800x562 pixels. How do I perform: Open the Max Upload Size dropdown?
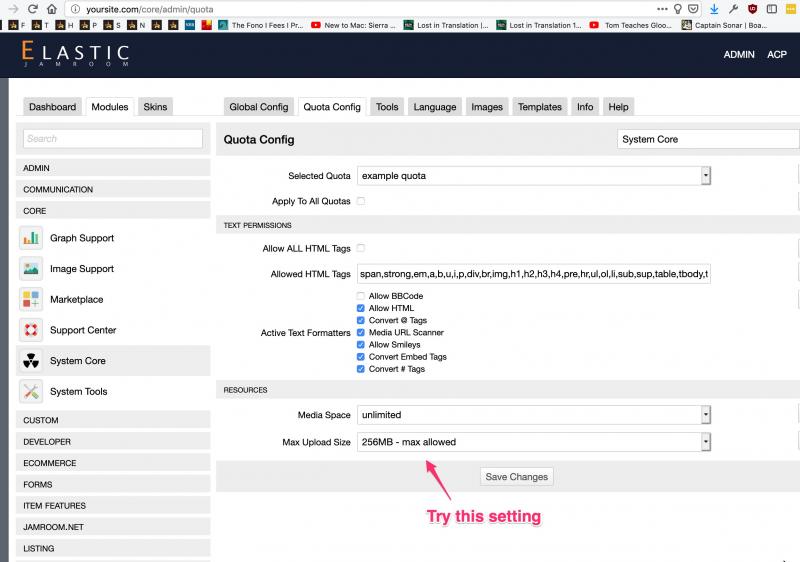(534, 441)
